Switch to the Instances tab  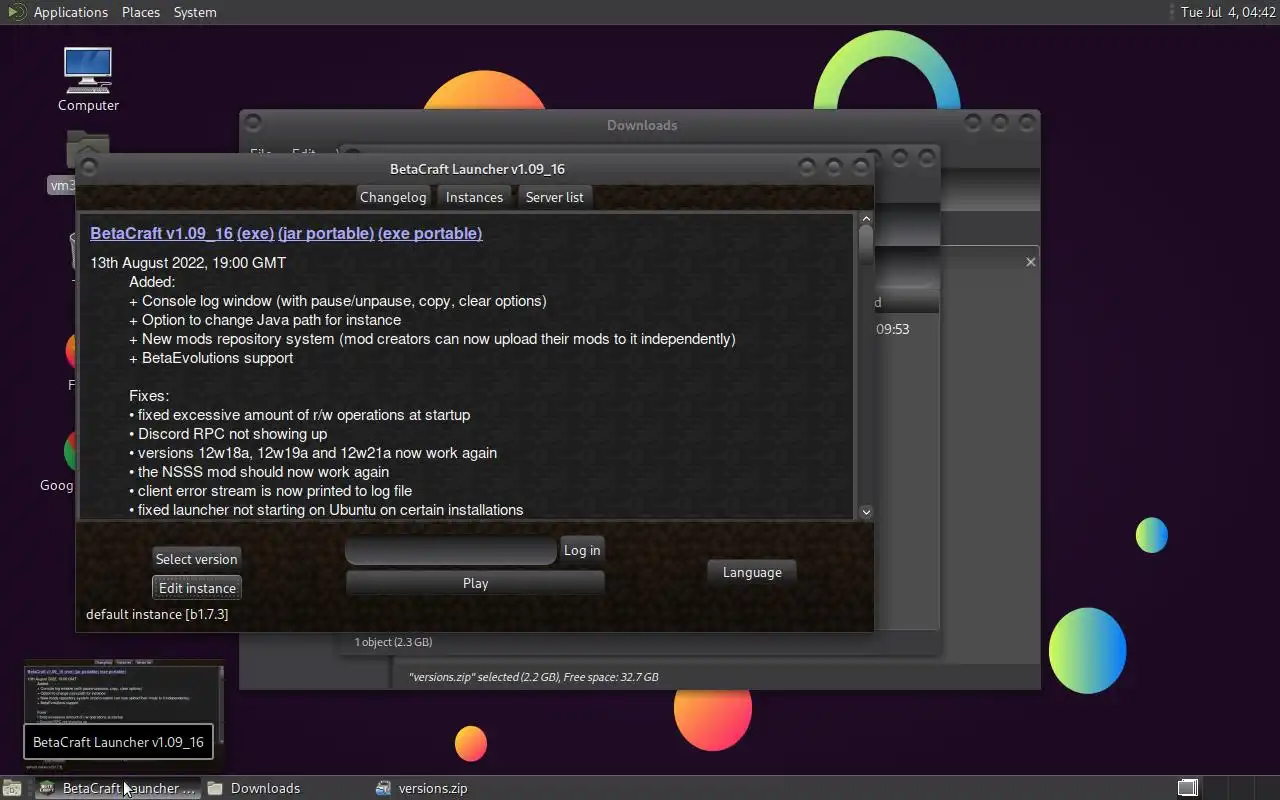tap(474, 197)
